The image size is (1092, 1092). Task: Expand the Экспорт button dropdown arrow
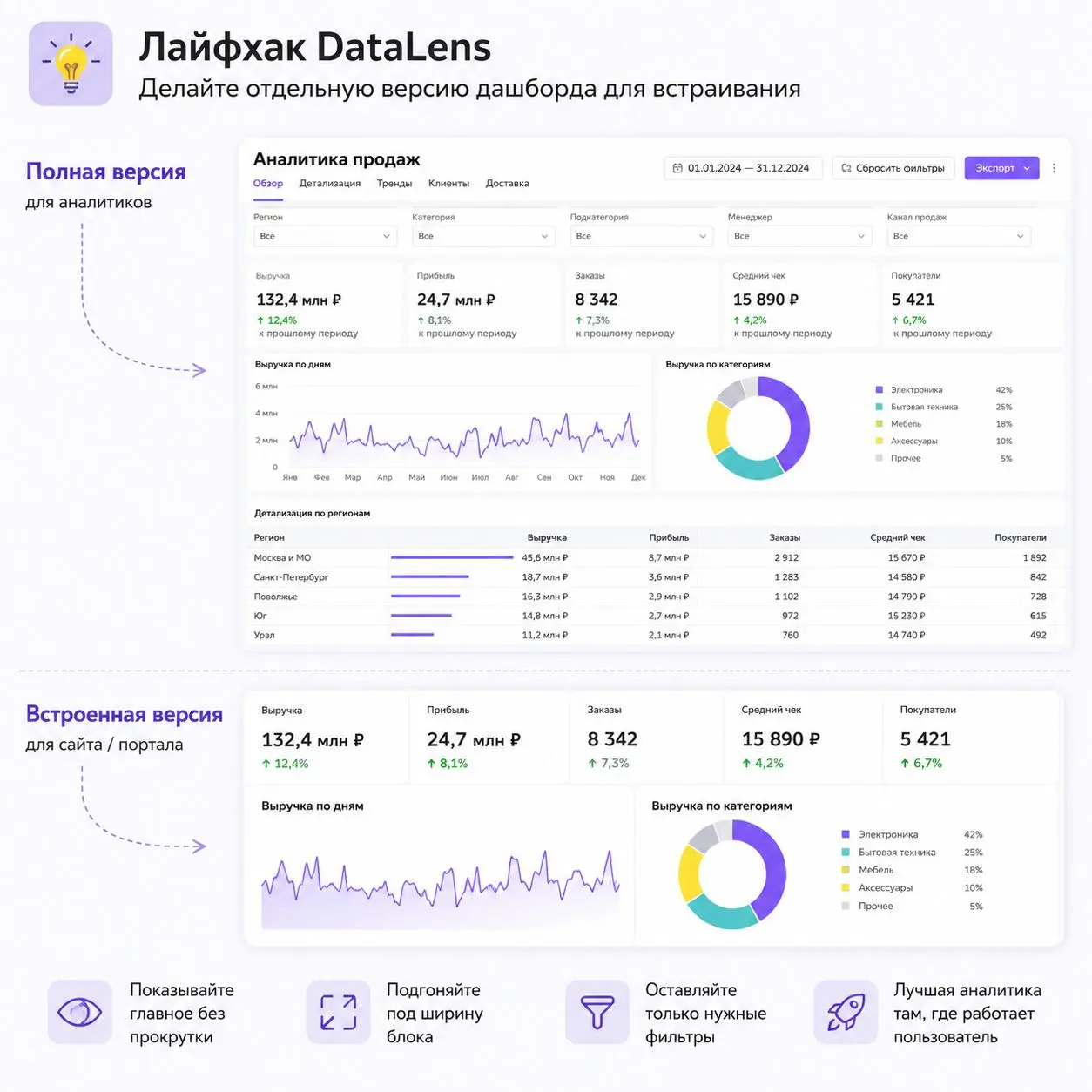[x=1027, y=168]
